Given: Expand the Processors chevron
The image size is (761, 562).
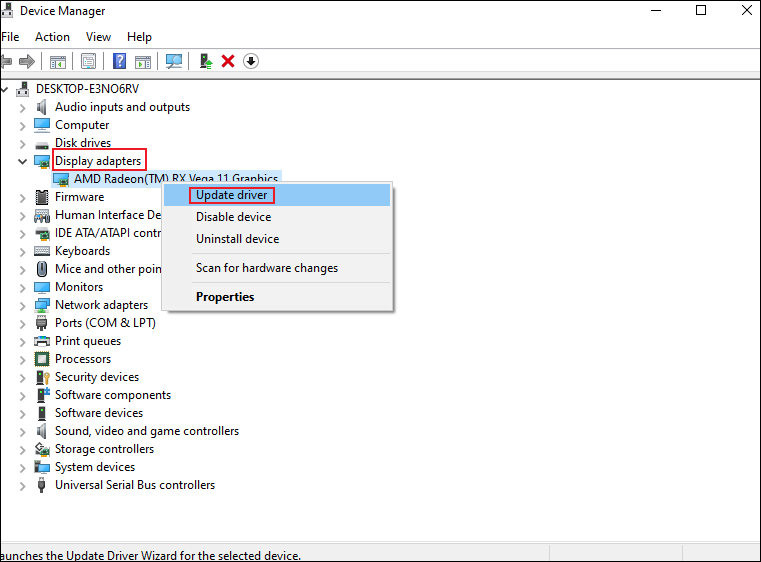Looking at the screenshot, I should 22,360.
